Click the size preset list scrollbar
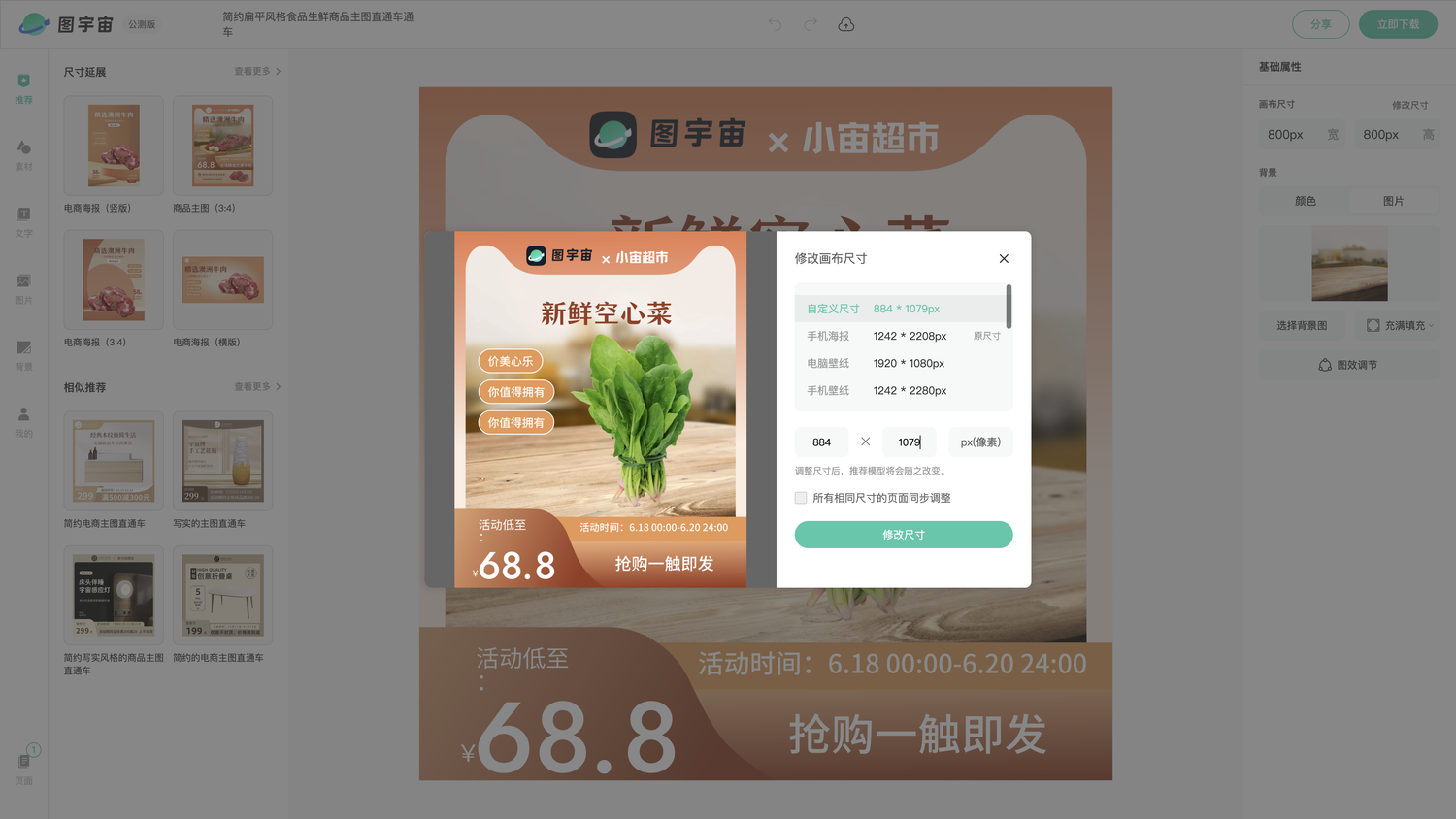The image size is (1456, 819). tap(1009, 306)
